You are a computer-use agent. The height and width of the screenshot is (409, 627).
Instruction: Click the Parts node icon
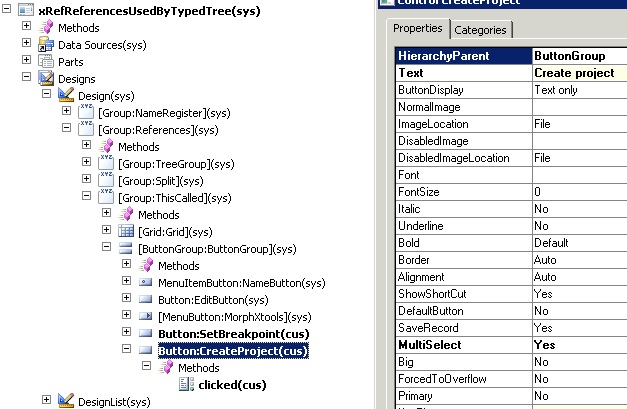(46, 62)
